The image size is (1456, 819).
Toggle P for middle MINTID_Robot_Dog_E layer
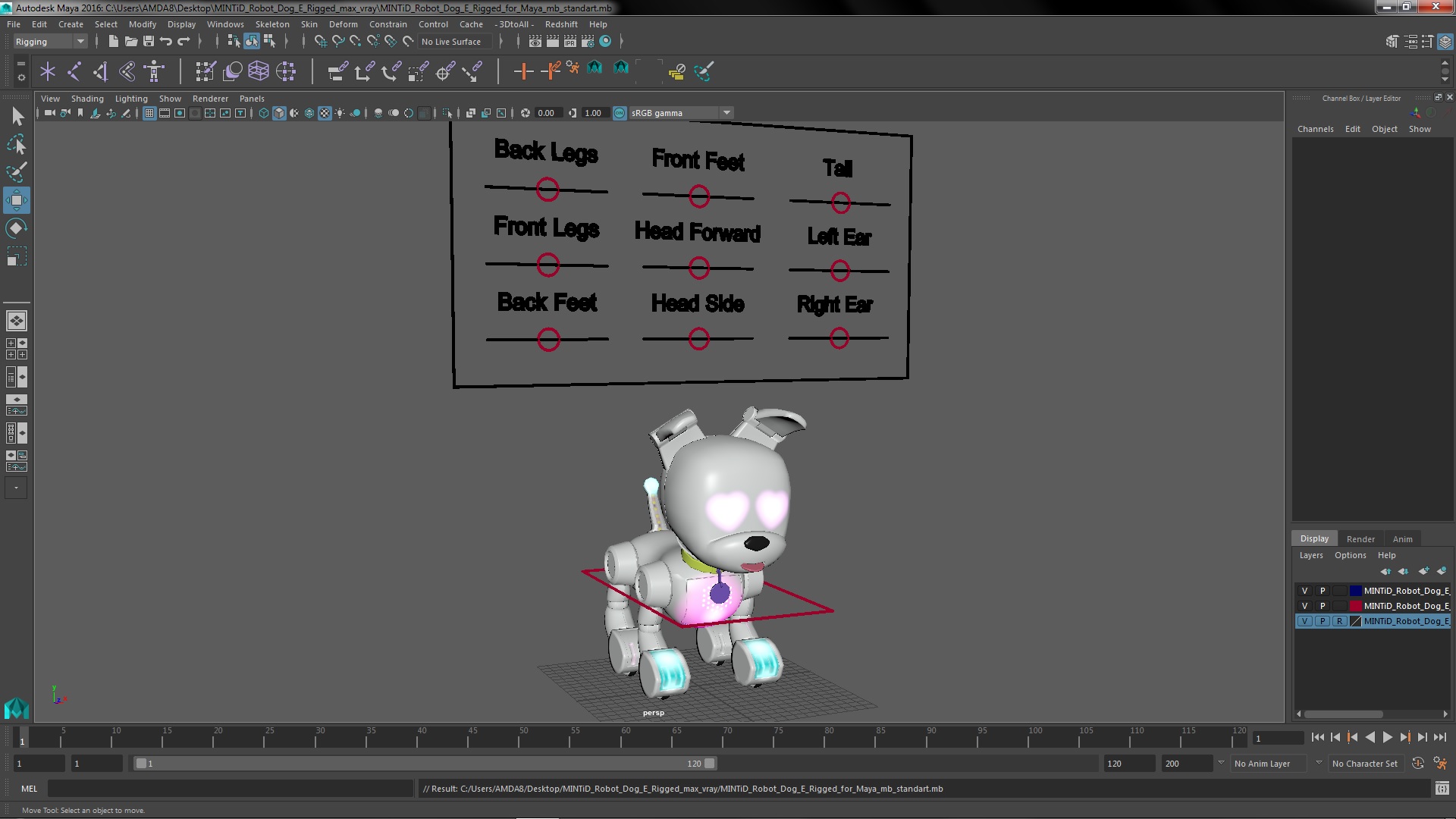(1322, 605)
